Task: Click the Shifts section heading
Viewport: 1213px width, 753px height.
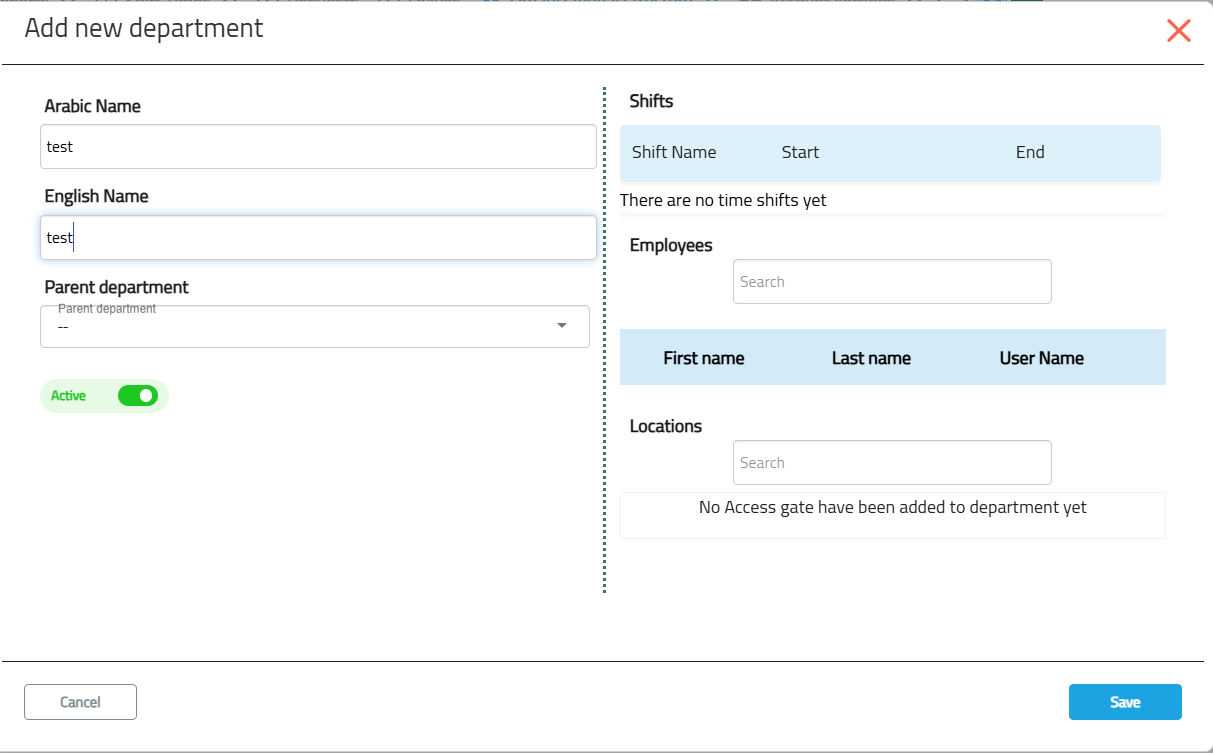Action: point(651,101)
